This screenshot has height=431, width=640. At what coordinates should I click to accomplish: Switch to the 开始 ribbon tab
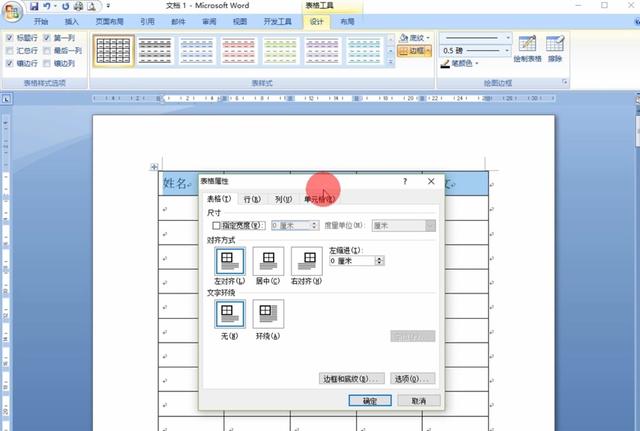coord(41,22)
